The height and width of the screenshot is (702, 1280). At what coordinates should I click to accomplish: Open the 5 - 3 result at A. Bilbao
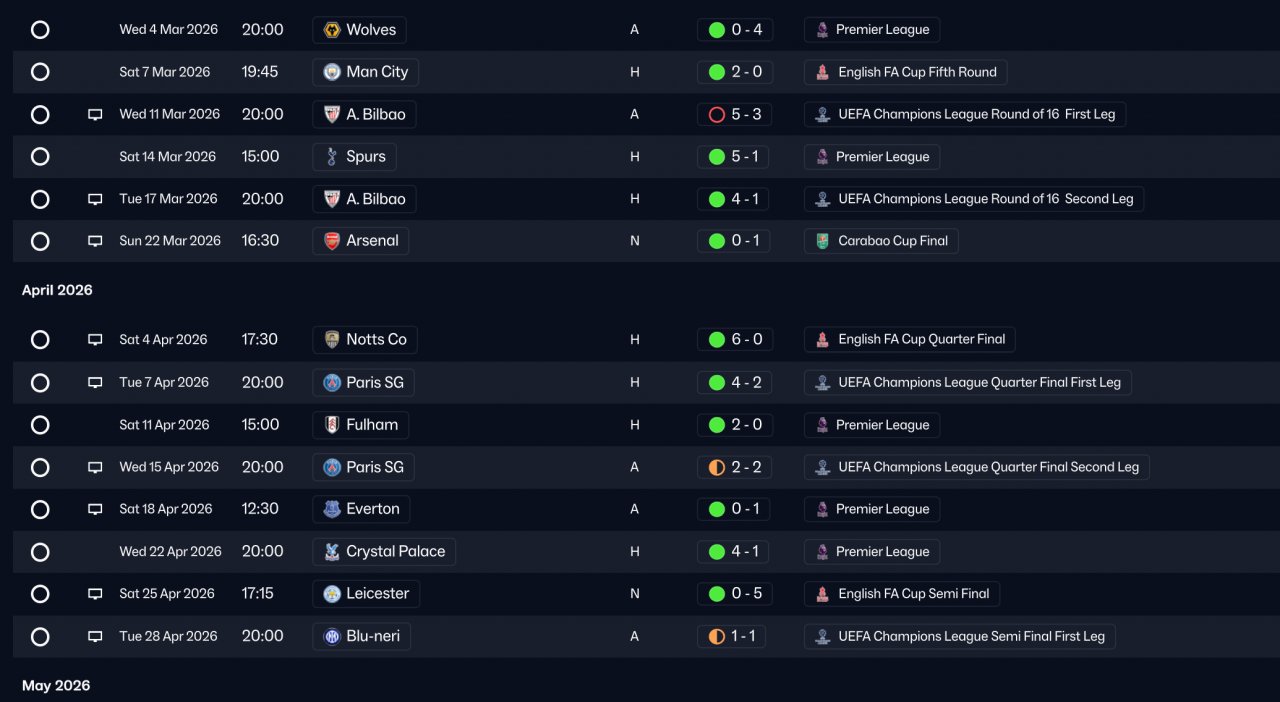(734, 115)
